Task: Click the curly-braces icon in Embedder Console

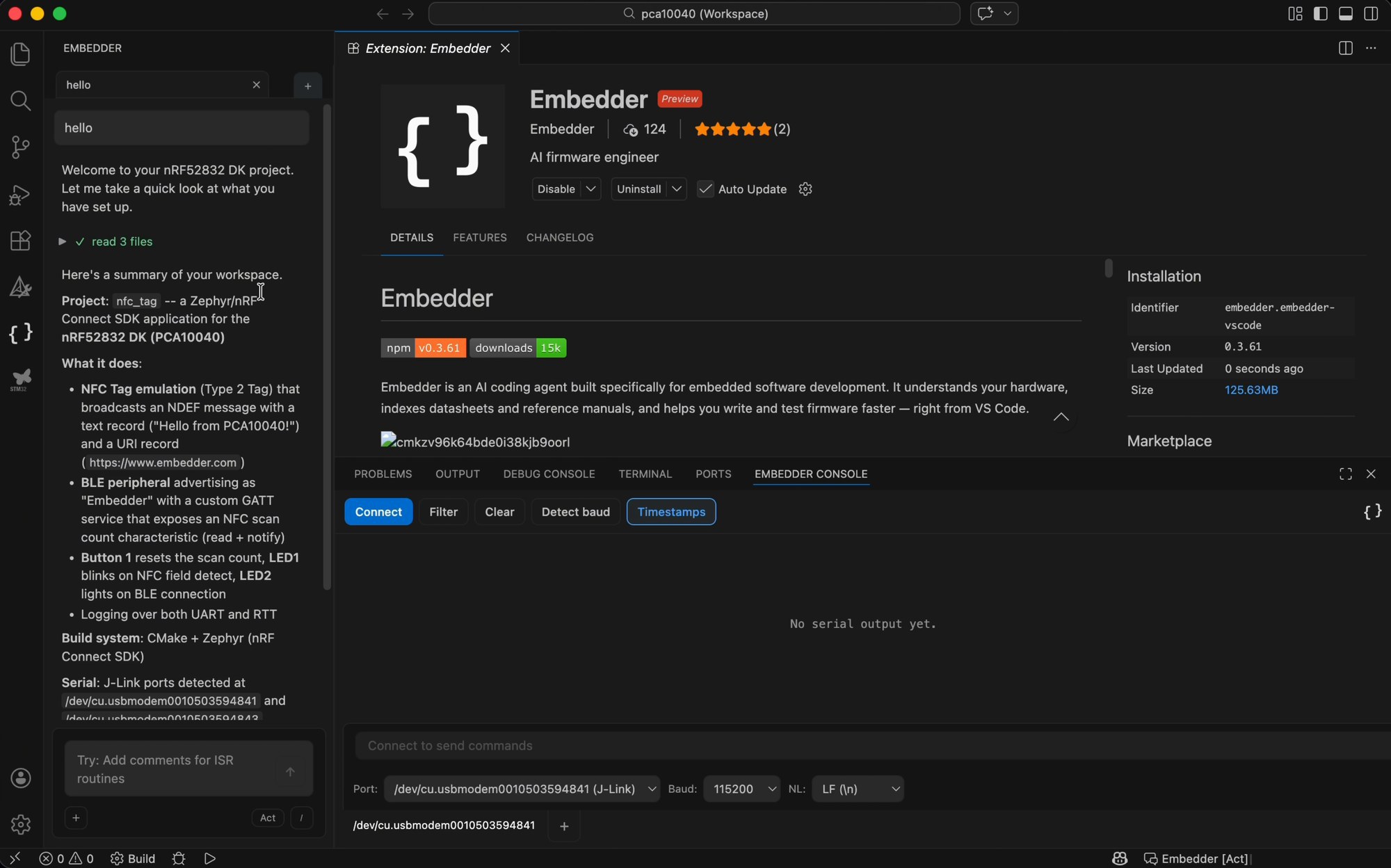Action: [1372, 512]
